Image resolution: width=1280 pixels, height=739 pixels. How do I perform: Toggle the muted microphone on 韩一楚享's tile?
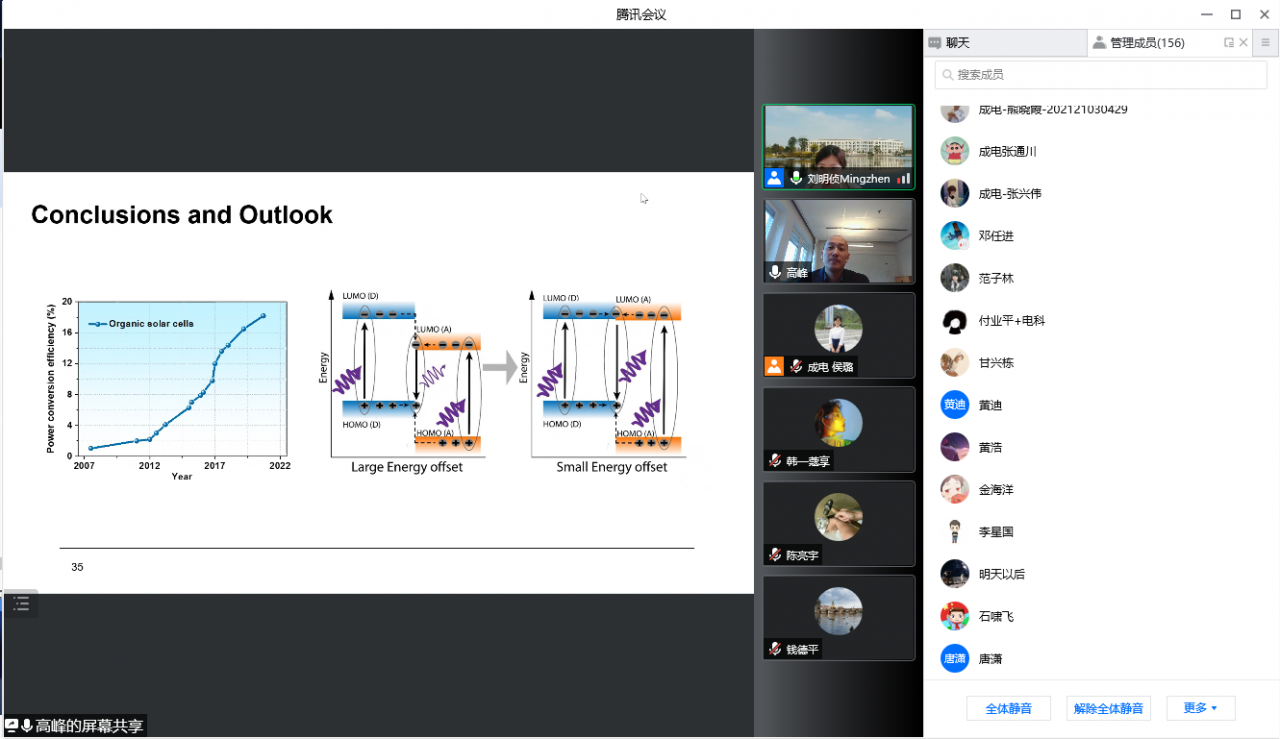(x=775, y=461)
